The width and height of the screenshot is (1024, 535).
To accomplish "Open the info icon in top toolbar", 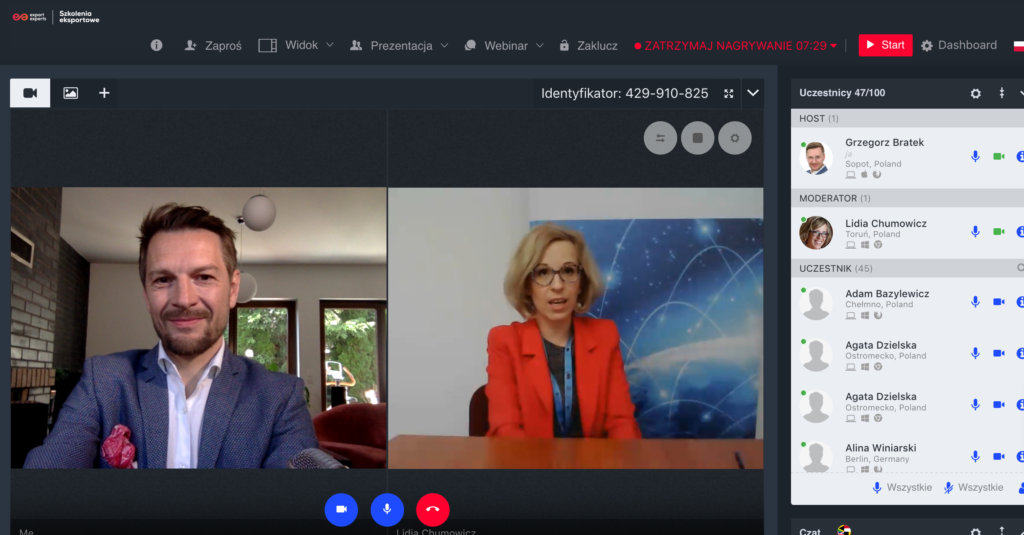I will 156,45.
